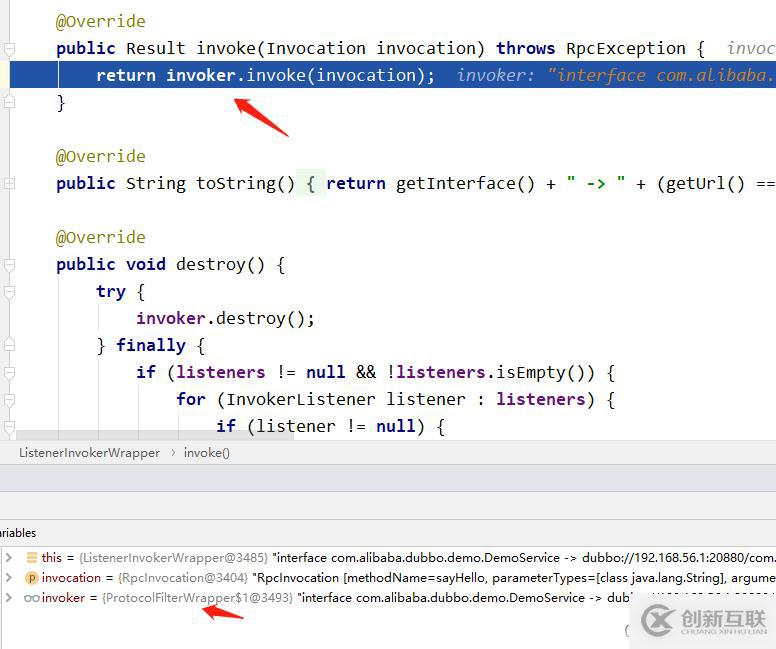Screen dimensions: 776x649
Task: Click the glasses watch icon beside invoker
Action: 31,597
